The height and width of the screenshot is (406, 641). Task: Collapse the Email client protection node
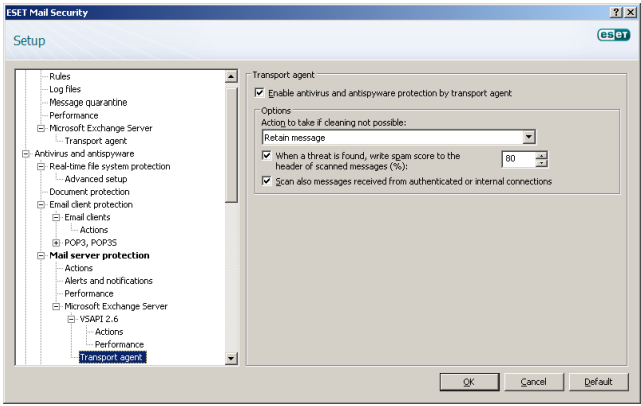[x=41, y=204]
